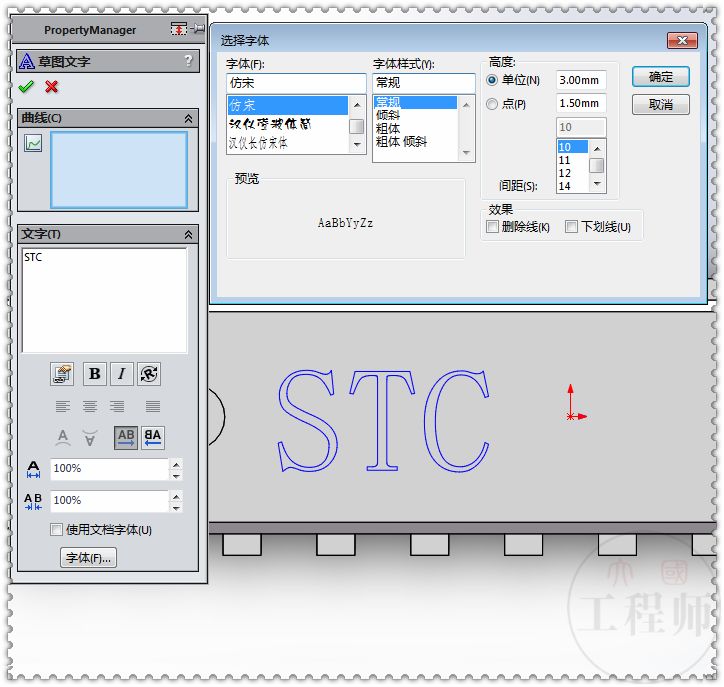724x687 pixels.
Task: Click the font style input field
Action: [423, 83]
